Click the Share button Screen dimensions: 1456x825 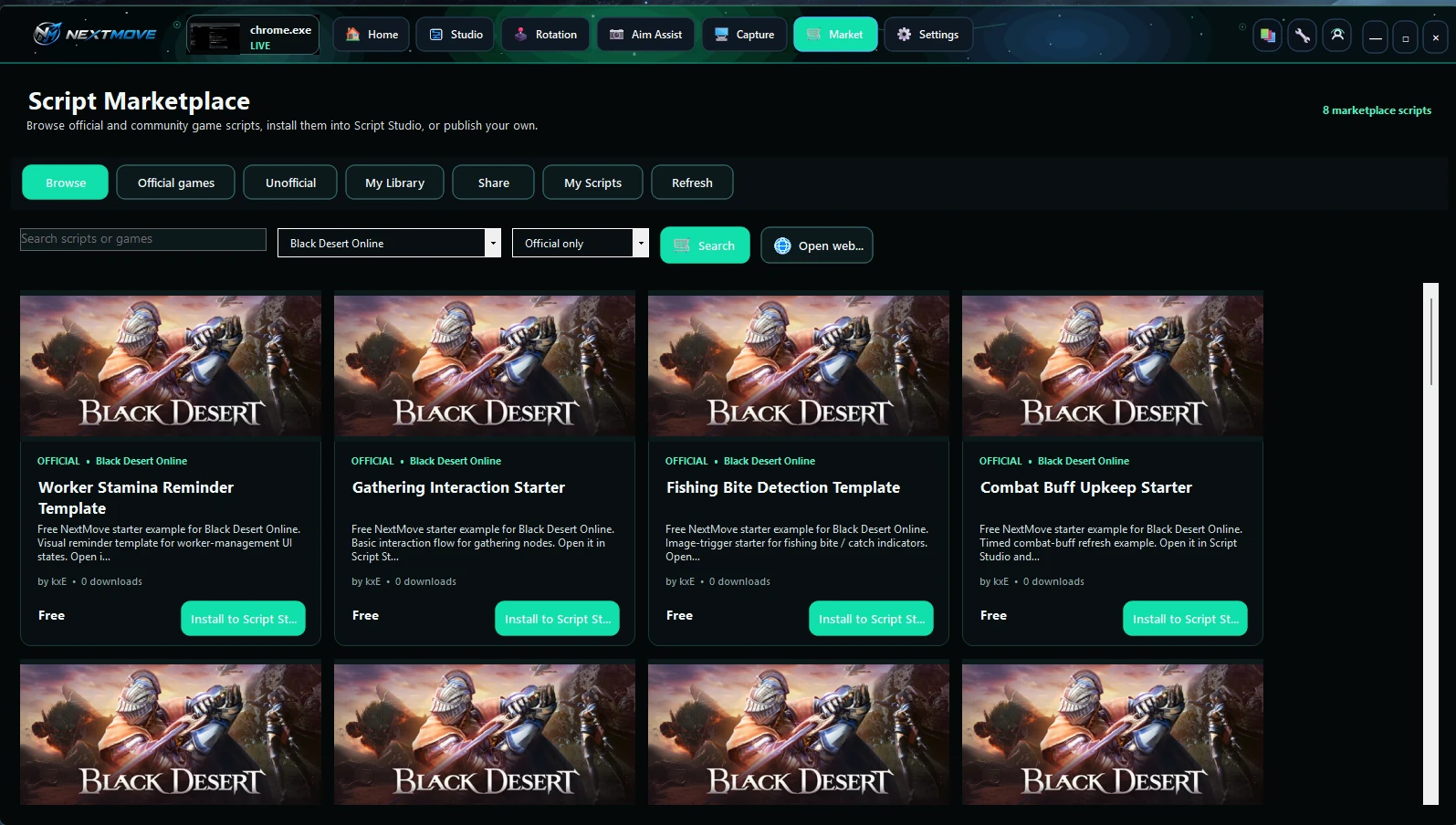494,183
